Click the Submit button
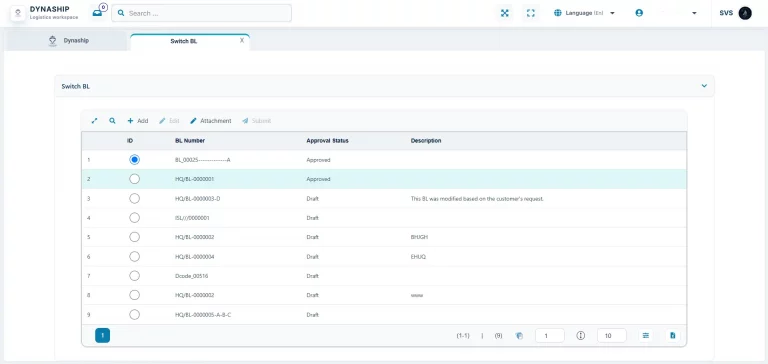Image resolution: width=768 pixels, height=364 pixels. (x=256, y=121)
